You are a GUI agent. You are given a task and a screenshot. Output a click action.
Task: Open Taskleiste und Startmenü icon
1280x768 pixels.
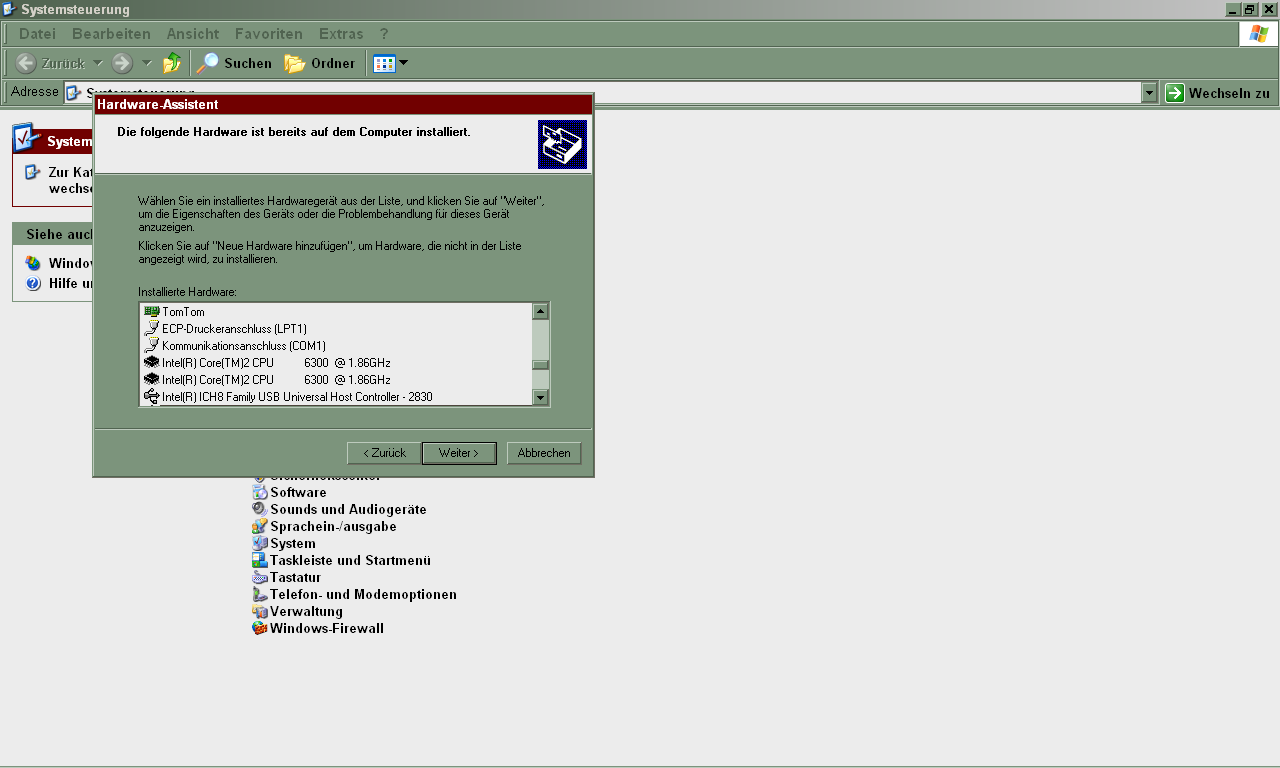click(260, 560)
